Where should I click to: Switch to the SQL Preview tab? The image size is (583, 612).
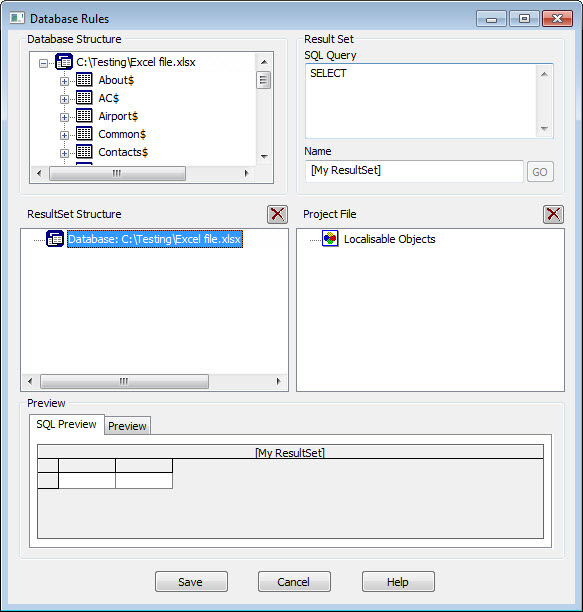point(66,424)
